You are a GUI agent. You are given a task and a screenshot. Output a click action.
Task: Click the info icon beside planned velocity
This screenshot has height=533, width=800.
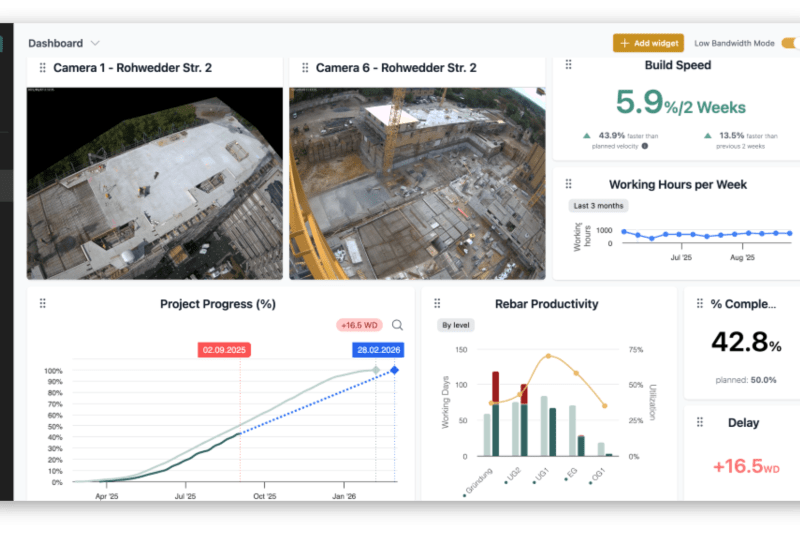(644, 146)
